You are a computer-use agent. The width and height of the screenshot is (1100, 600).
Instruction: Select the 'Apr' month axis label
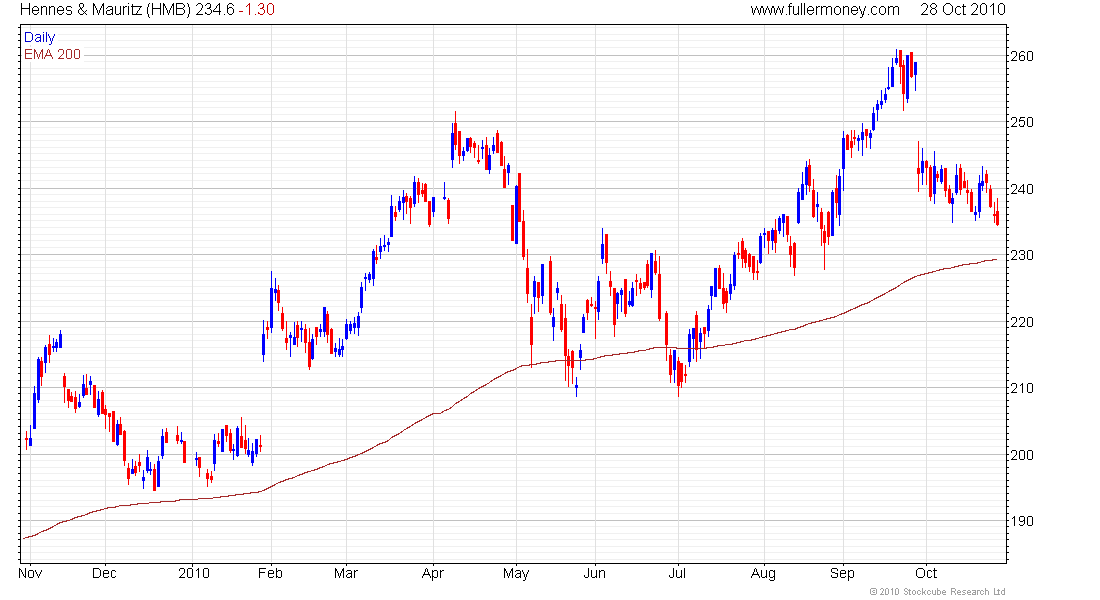[433, 573]
